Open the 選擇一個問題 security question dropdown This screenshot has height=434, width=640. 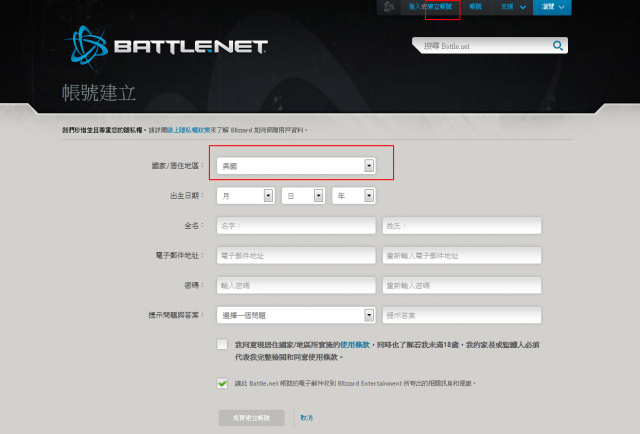(296, 315)
